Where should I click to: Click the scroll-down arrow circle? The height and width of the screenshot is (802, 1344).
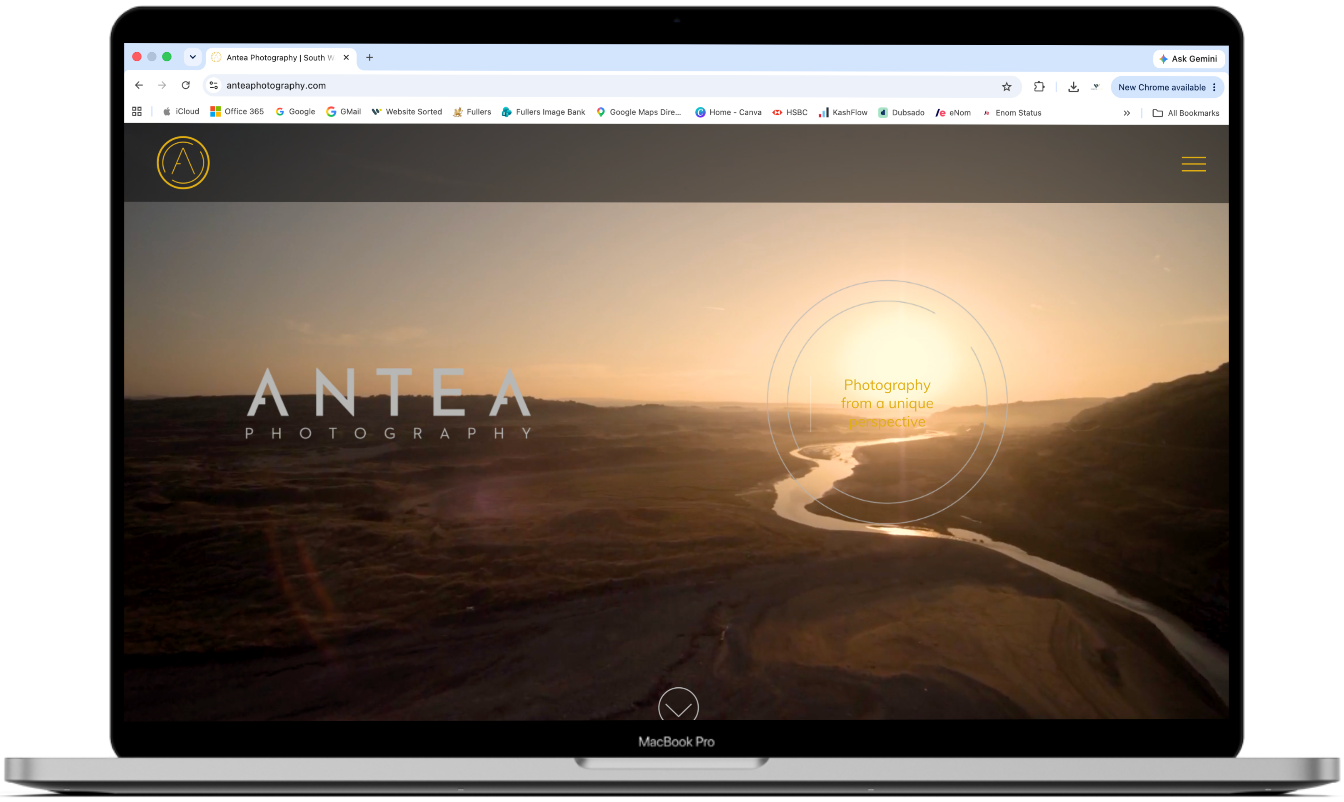click(678, 705)
